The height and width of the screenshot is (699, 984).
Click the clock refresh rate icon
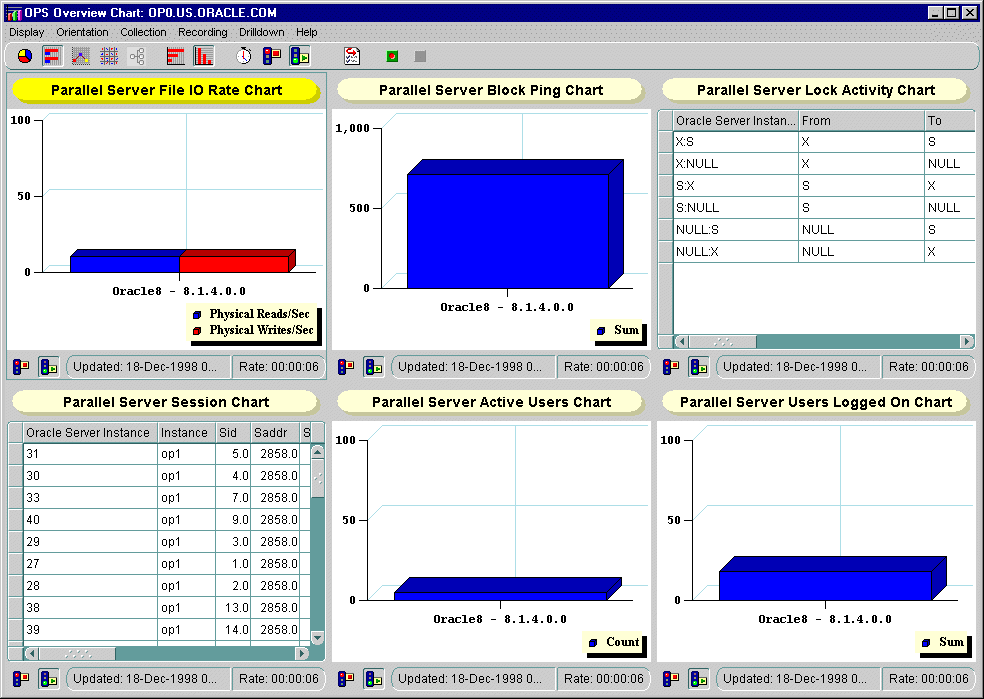tap(244, 56)
